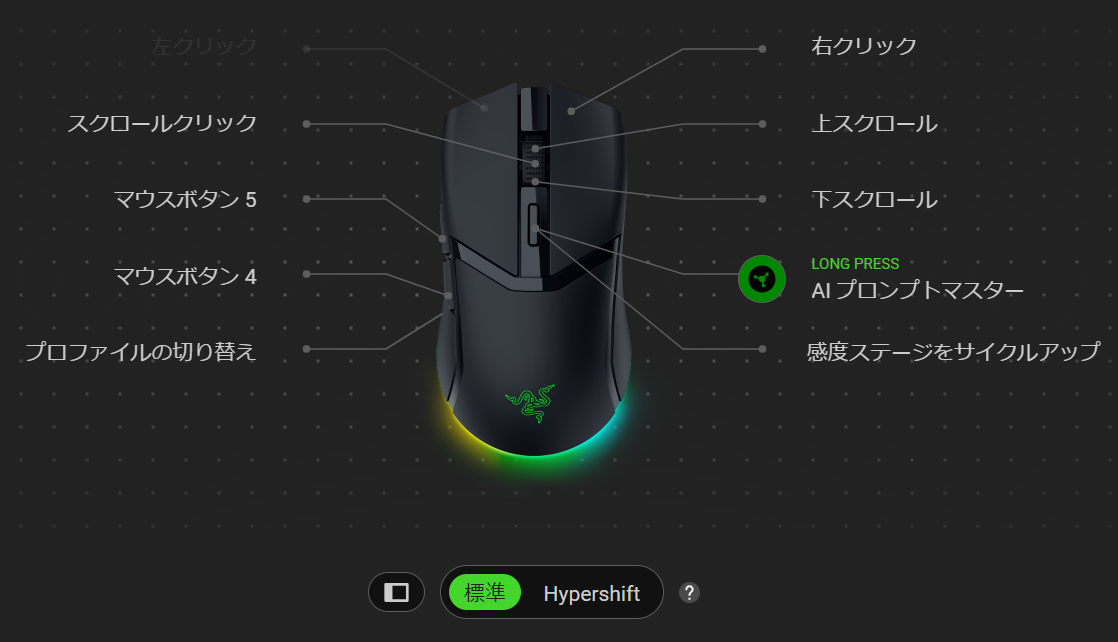
Task: Select the 上スクロール endpoint dot
Action: [x=762, y=124]
